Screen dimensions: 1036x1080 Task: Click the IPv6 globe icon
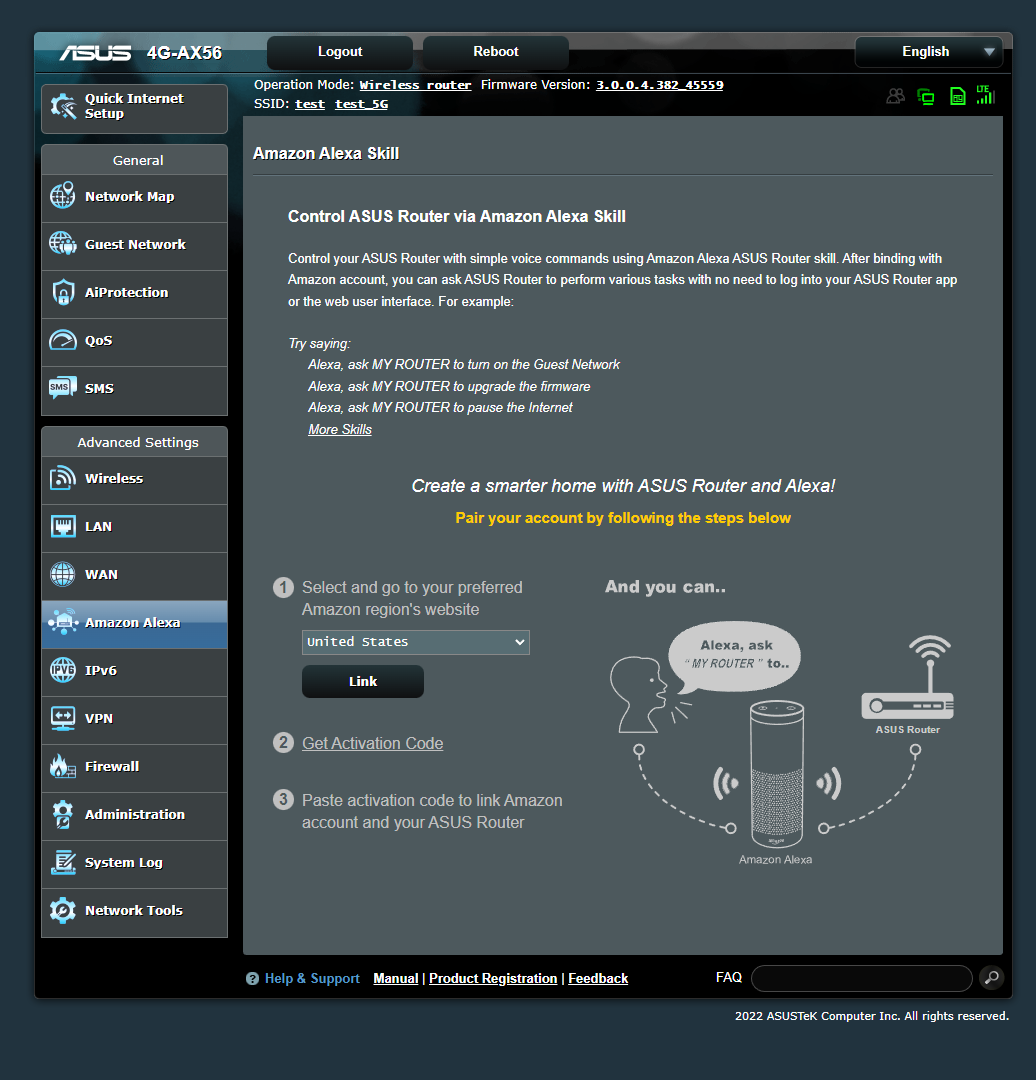coord(63,670)
